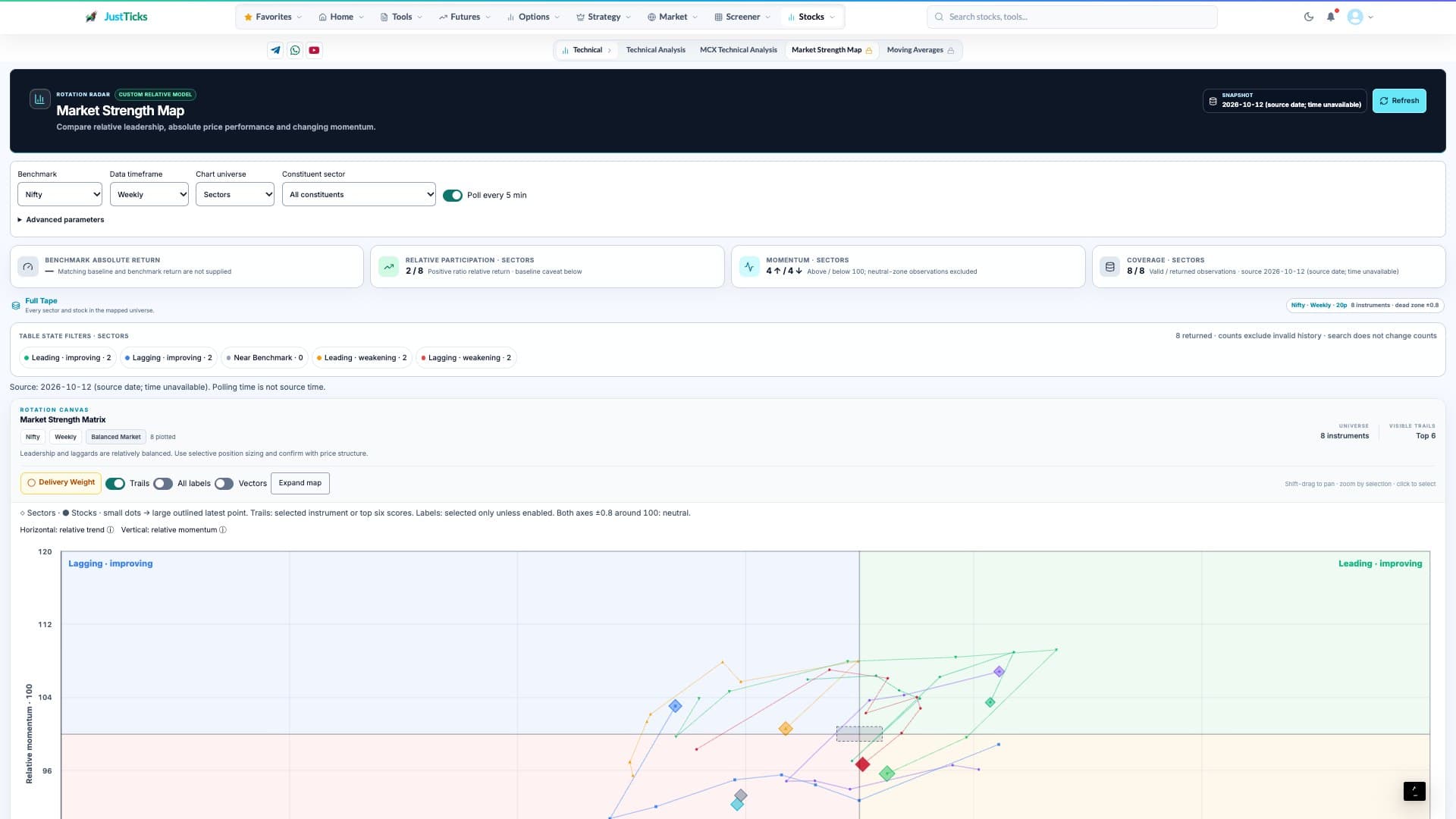
Task: Toggle dark mode moon icon
Action: [1309, 17]
